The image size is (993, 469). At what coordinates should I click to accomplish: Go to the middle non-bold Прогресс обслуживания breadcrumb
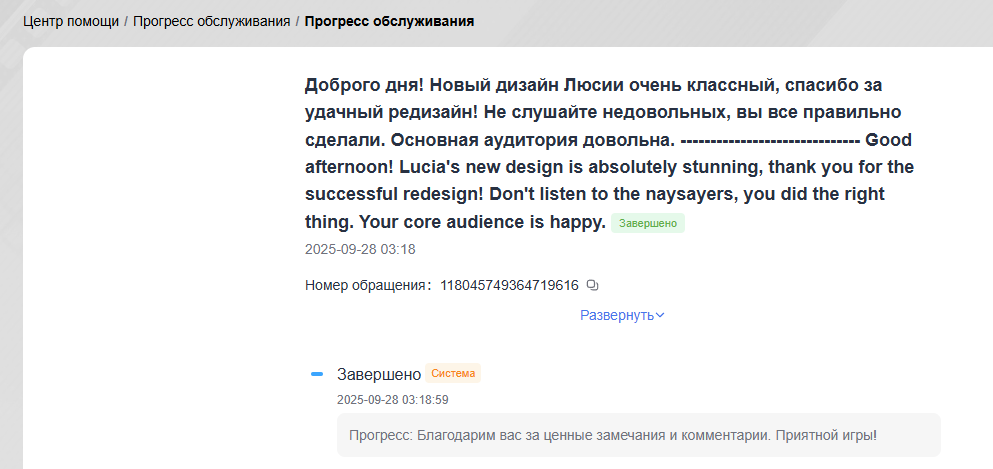[211, 21]
